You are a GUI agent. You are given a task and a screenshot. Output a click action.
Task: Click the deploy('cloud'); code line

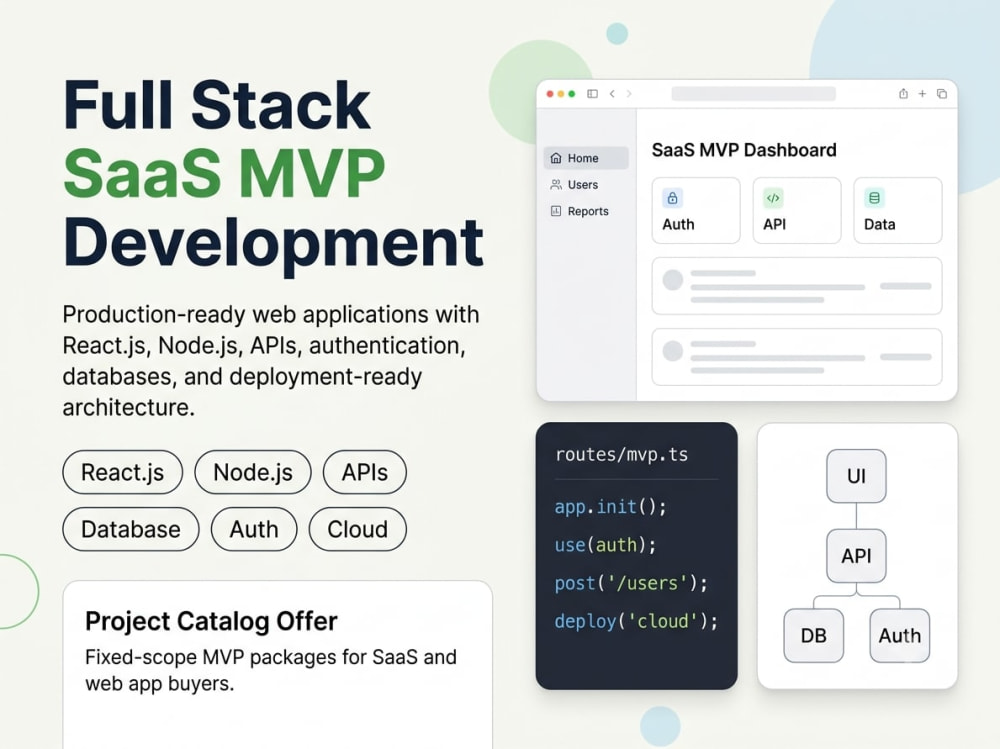point(636,621)
